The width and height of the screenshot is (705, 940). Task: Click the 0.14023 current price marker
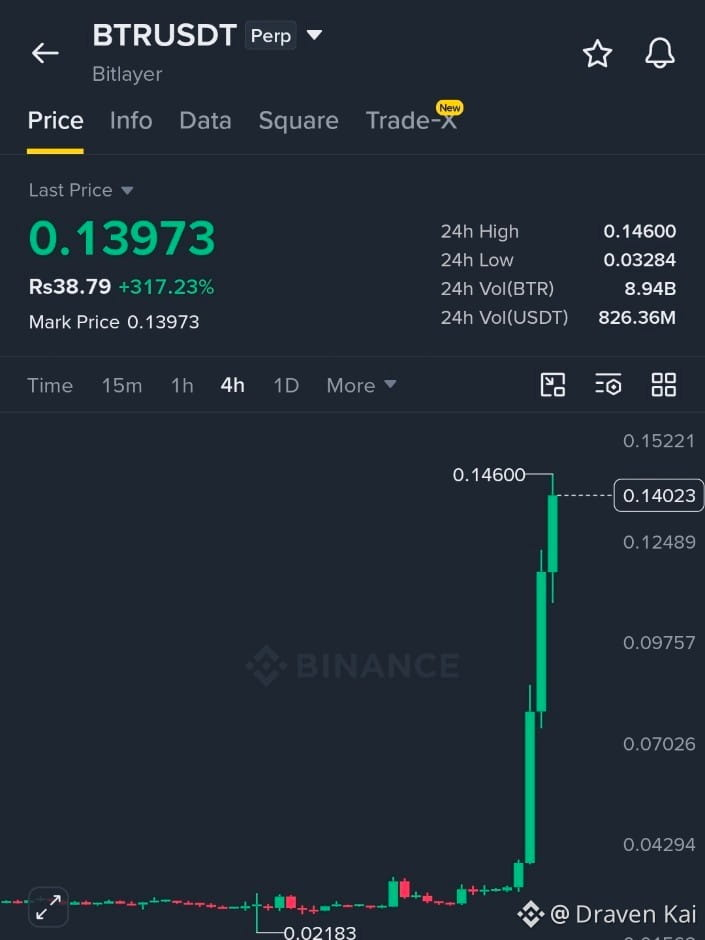click(x=659, y=495)
